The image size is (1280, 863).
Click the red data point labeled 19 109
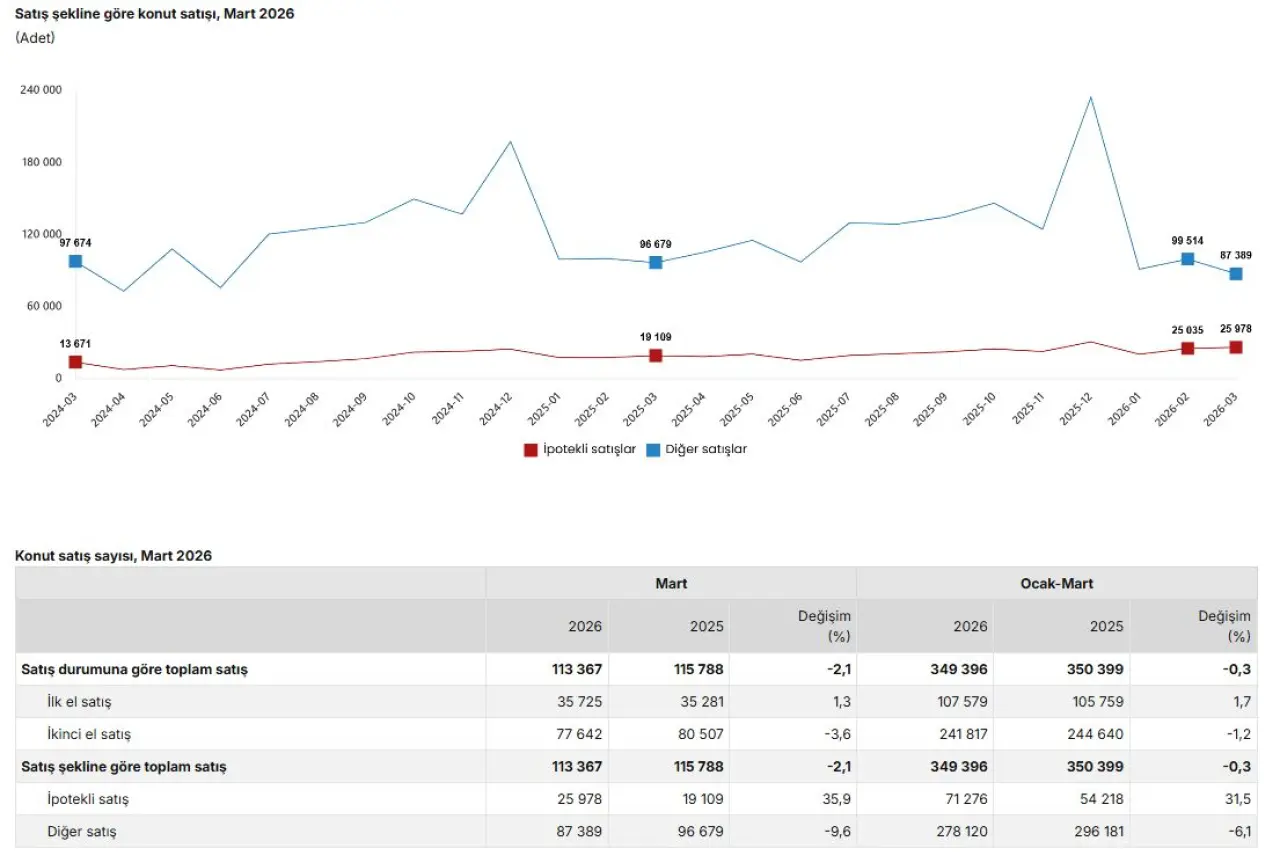tap(656, 355)
